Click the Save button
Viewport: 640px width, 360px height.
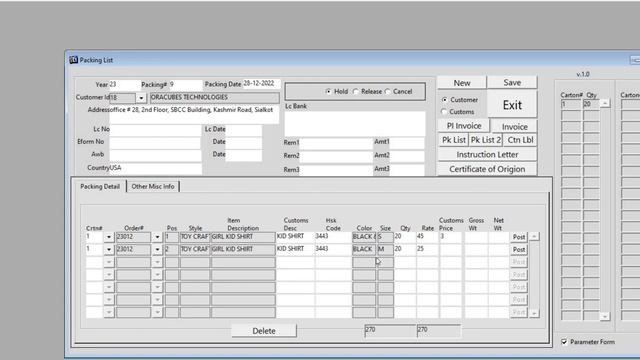click(x=512, y=82)
